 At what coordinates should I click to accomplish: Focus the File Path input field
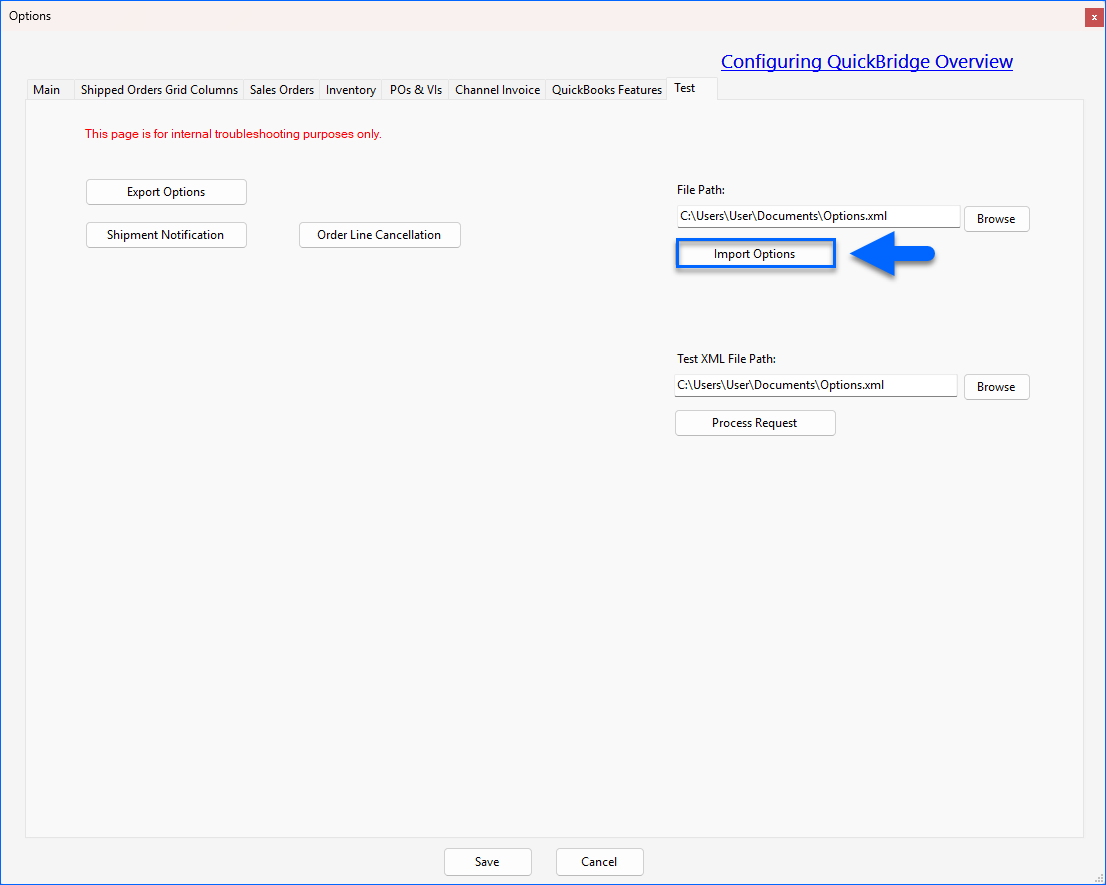tap(818, 216)
